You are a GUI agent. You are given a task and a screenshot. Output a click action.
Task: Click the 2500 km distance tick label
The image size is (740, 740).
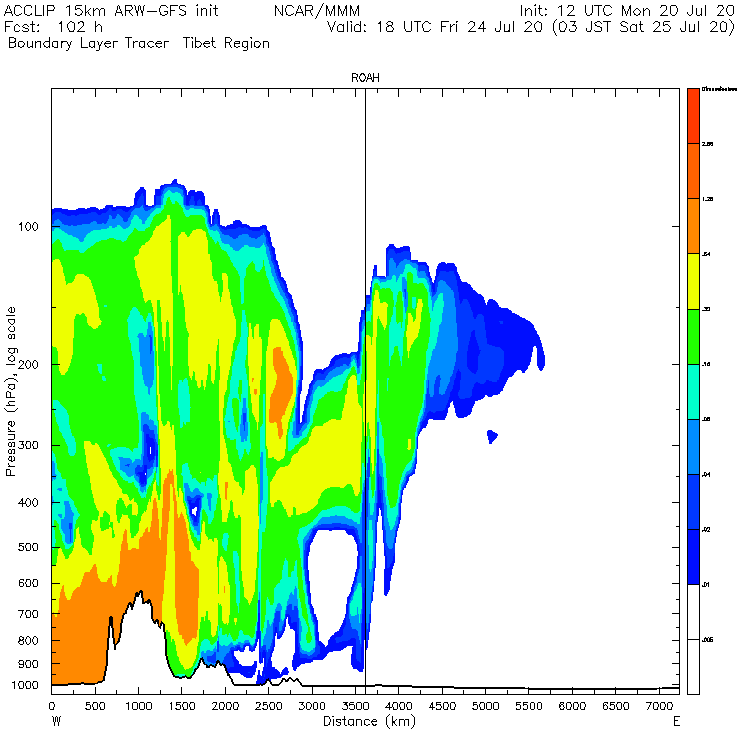coord(269,706)
